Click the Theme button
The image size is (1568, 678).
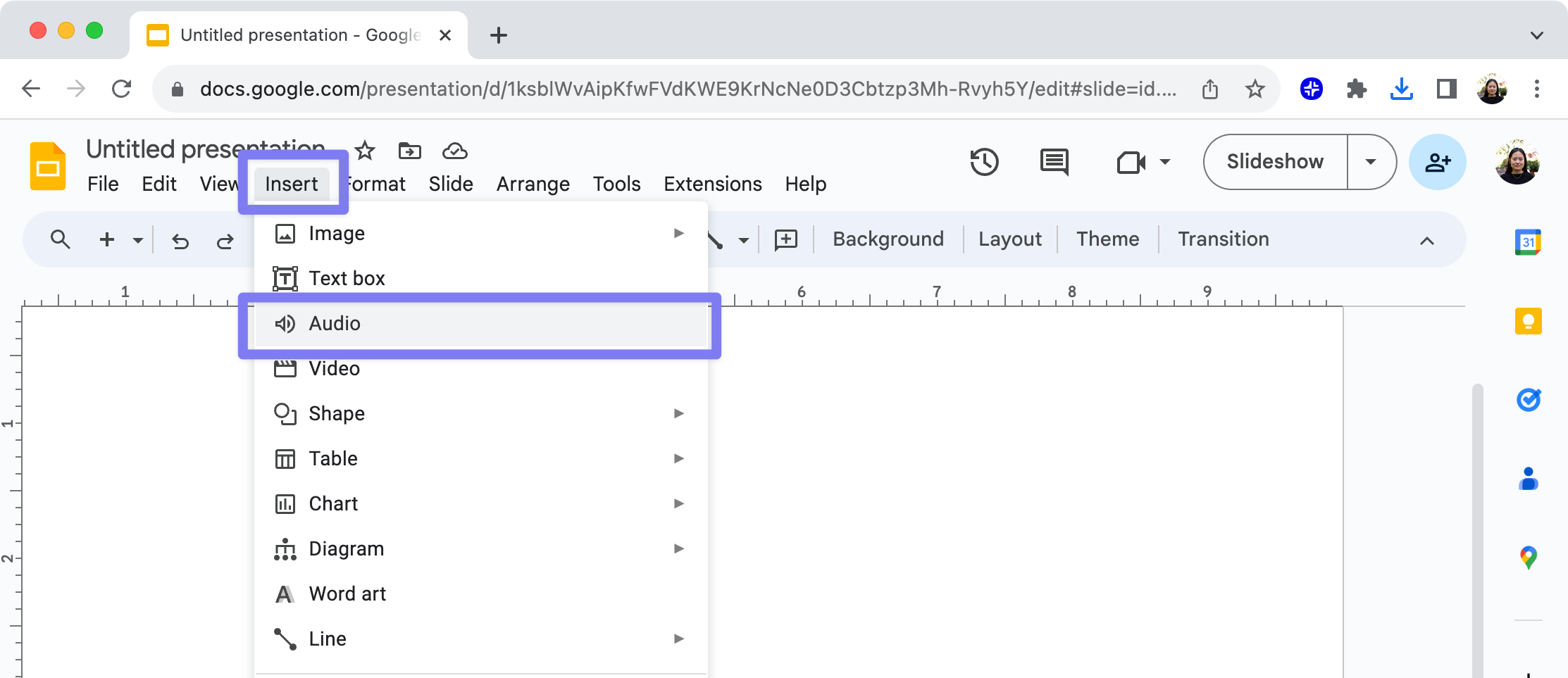click(1107, 239)
